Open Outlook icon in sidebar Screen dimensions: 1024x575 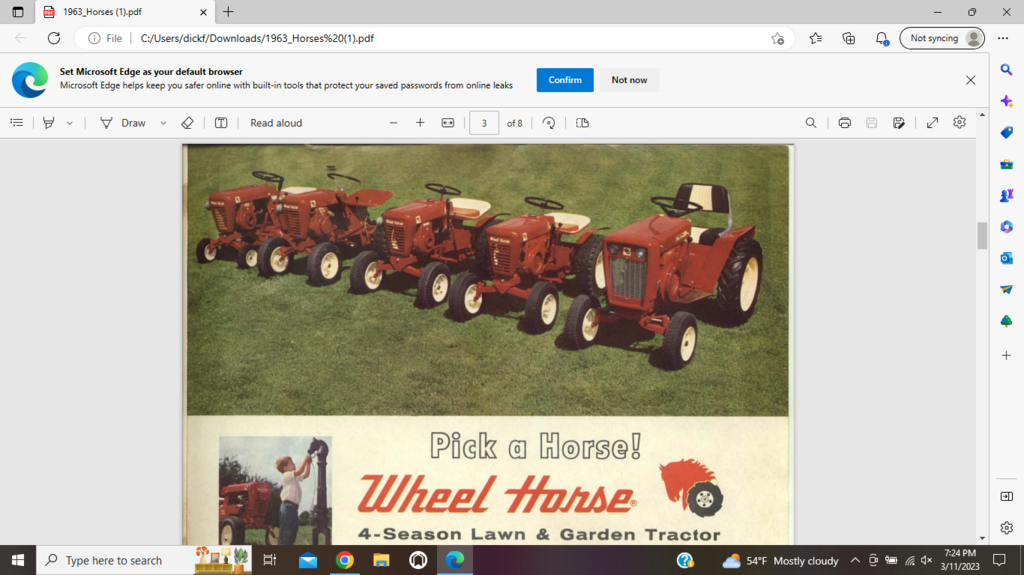1006,258
